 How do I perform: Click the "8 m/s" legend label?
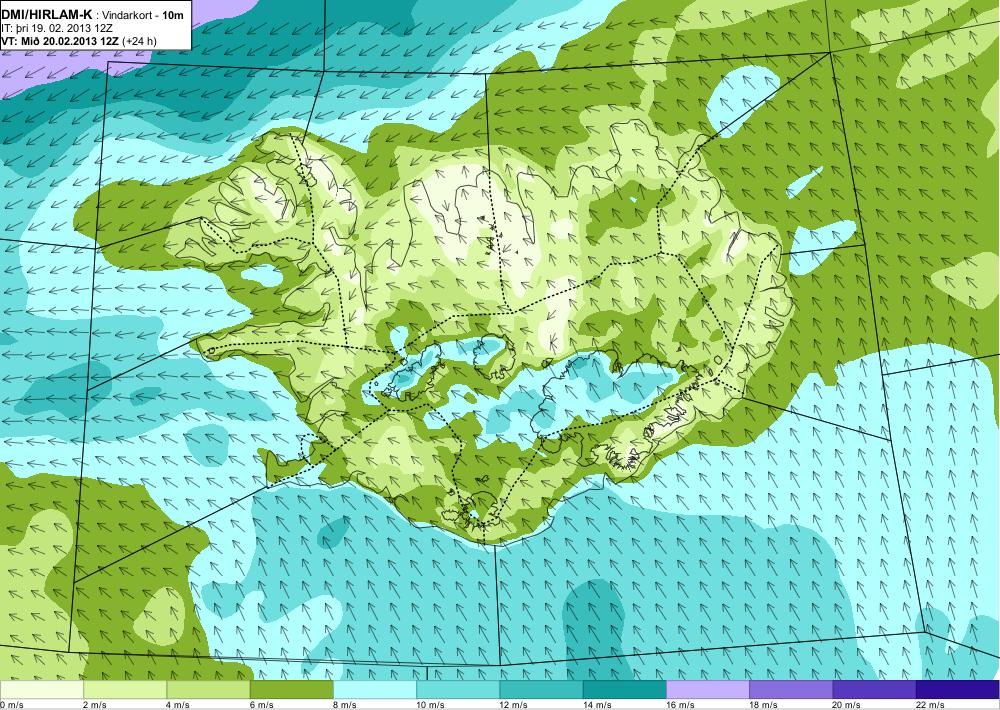[345, 705]
